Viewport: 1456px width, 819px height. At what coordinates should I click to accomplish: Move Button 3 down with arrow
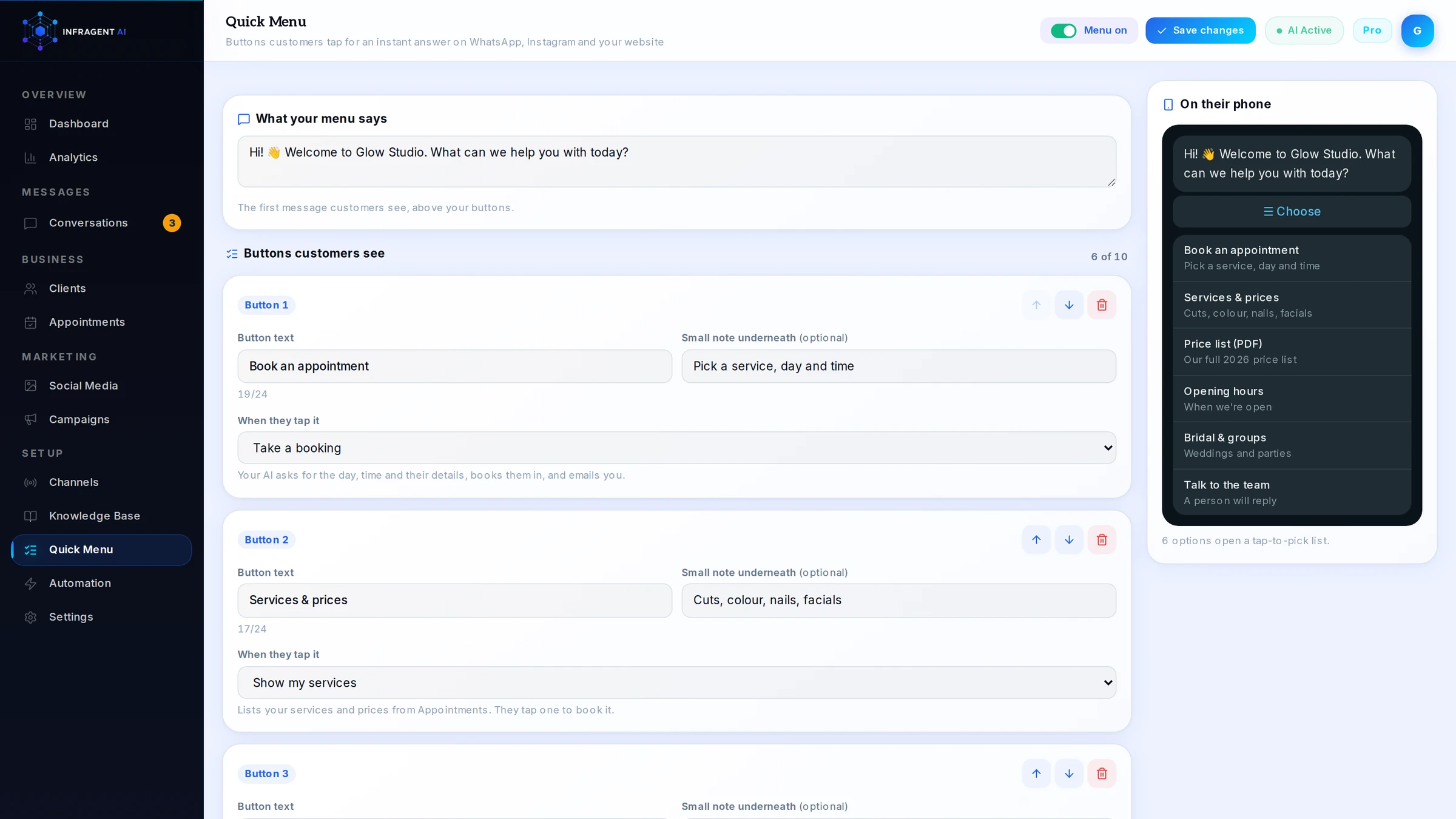1069,773
